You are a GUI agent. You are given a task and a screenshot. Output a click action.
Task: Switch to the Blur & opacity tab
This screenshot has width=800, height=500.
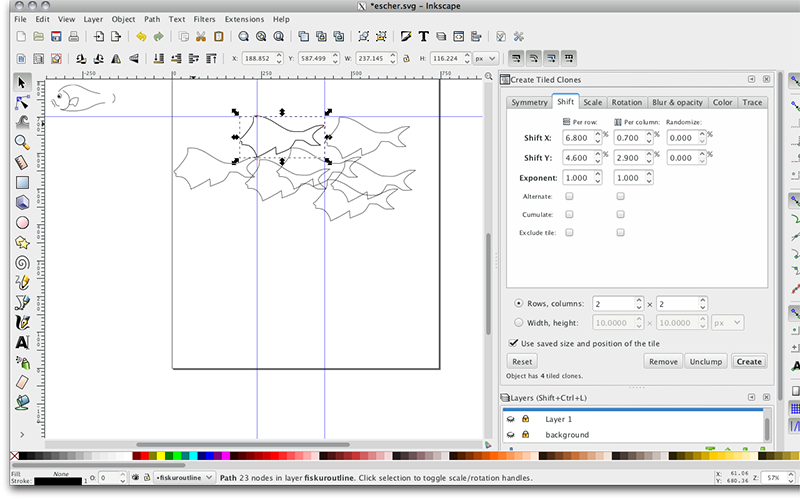(677, 102)
